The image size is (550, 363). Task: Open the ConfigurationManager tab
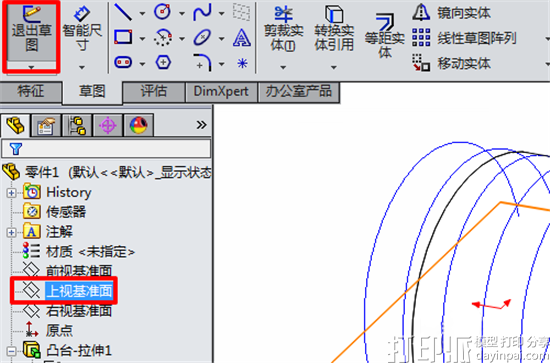click(77, 125)
